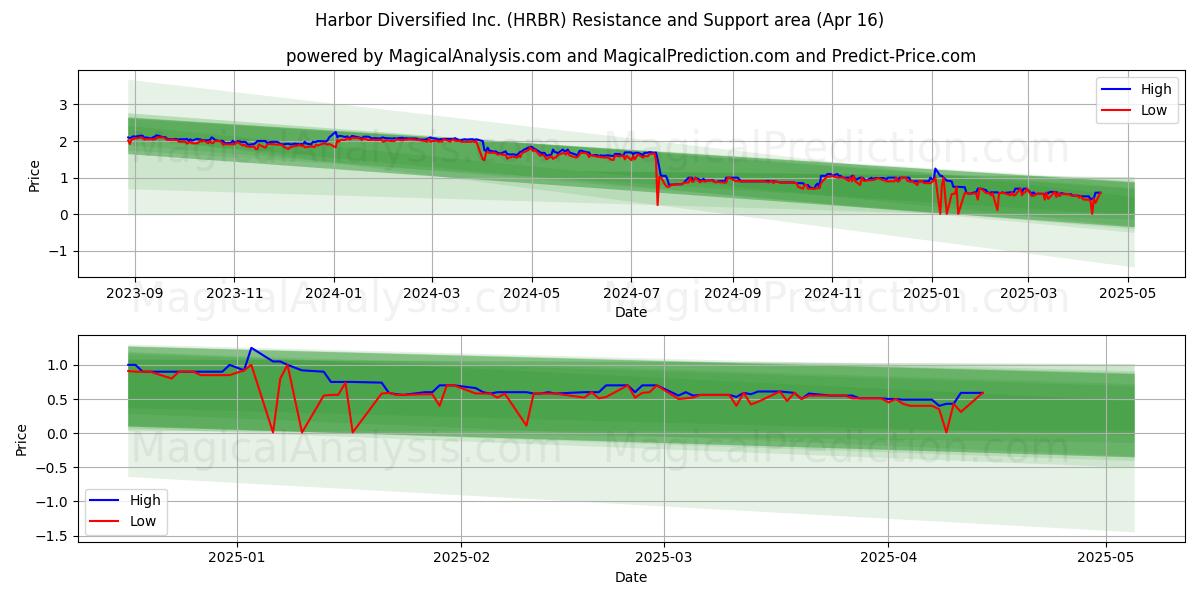Click the 'Date' axis label under top chart
Viewport: 1200px width, 600px height.
coord(631,313)
